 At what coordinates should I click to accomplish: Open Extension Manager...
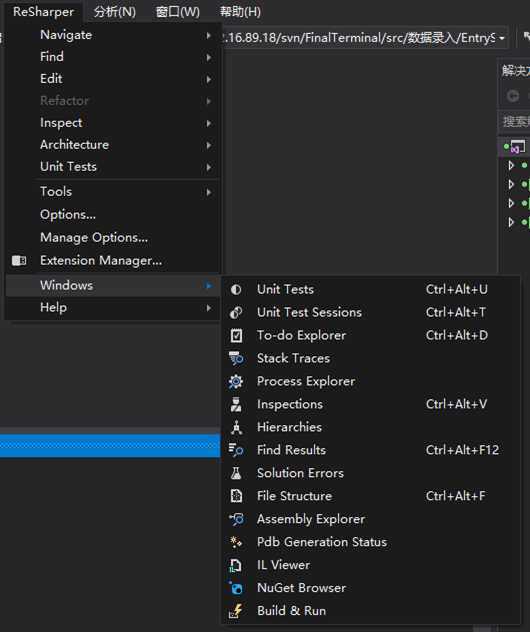pos(112,261)
